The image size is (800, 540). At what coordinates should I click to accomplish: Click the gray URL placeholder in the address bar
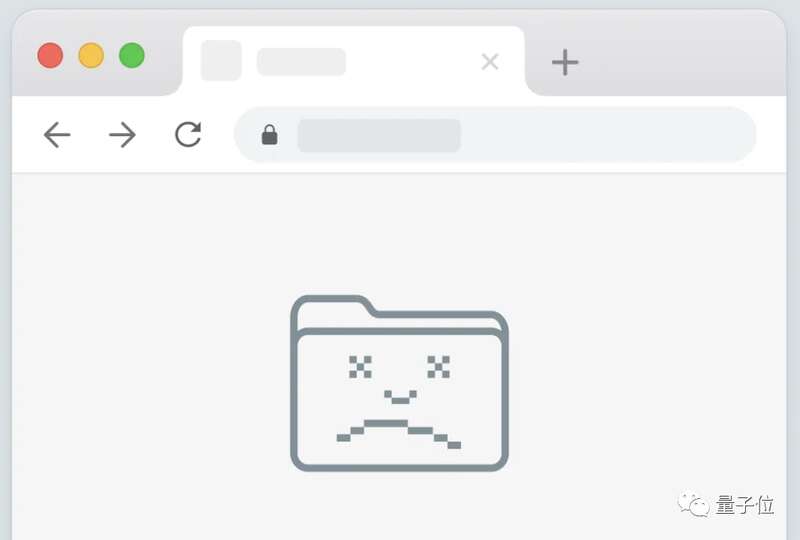tap(379, 135)
